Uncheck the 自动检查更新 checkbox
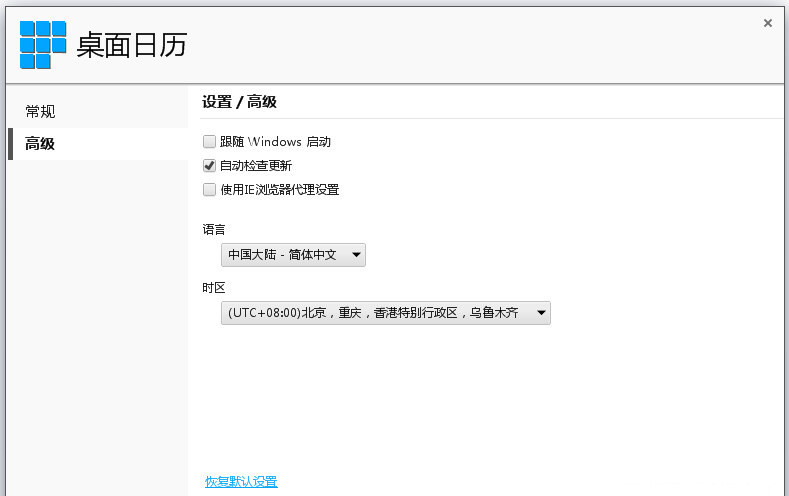 pos(209,166)
